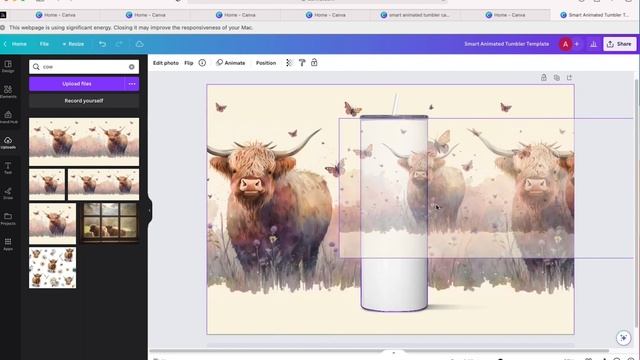Switch to the first Home - Canva tab
The height and width of the screenshot is (360, 640).
click(x=56, y=15)
